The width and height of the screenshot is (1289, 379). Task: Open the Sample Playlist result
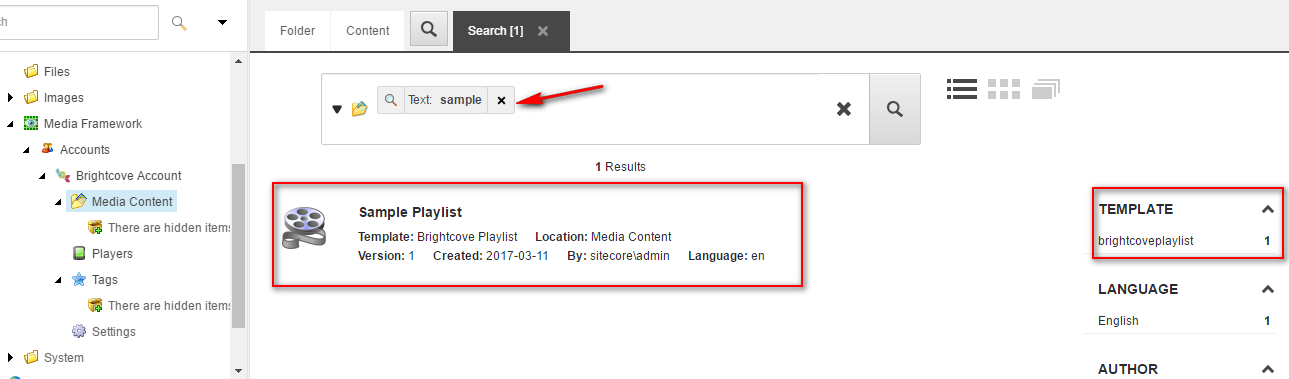[x=410, y=212]
